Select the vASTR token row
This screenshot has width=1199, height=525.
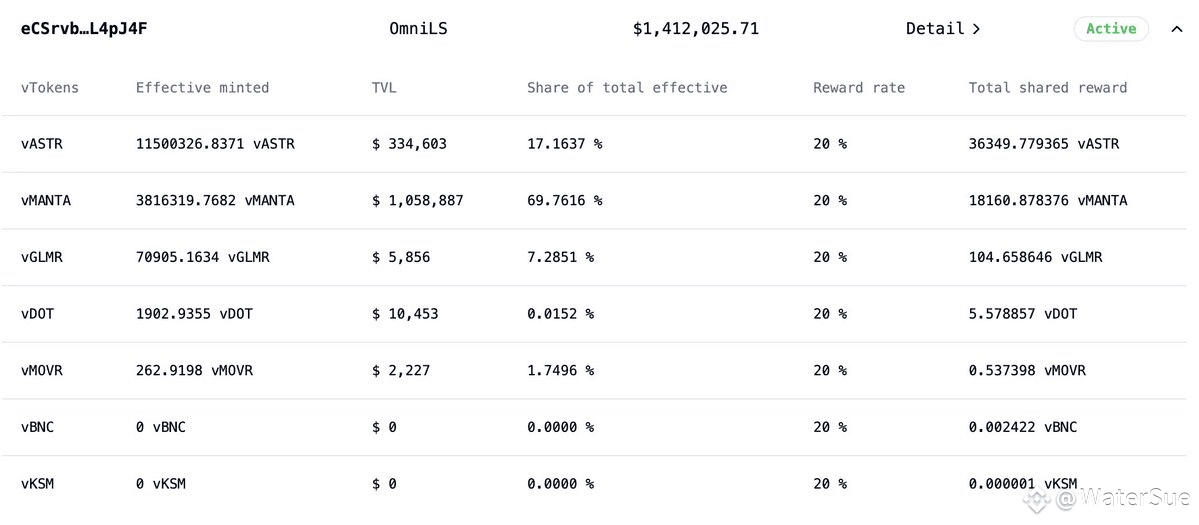tap(42, 144)
